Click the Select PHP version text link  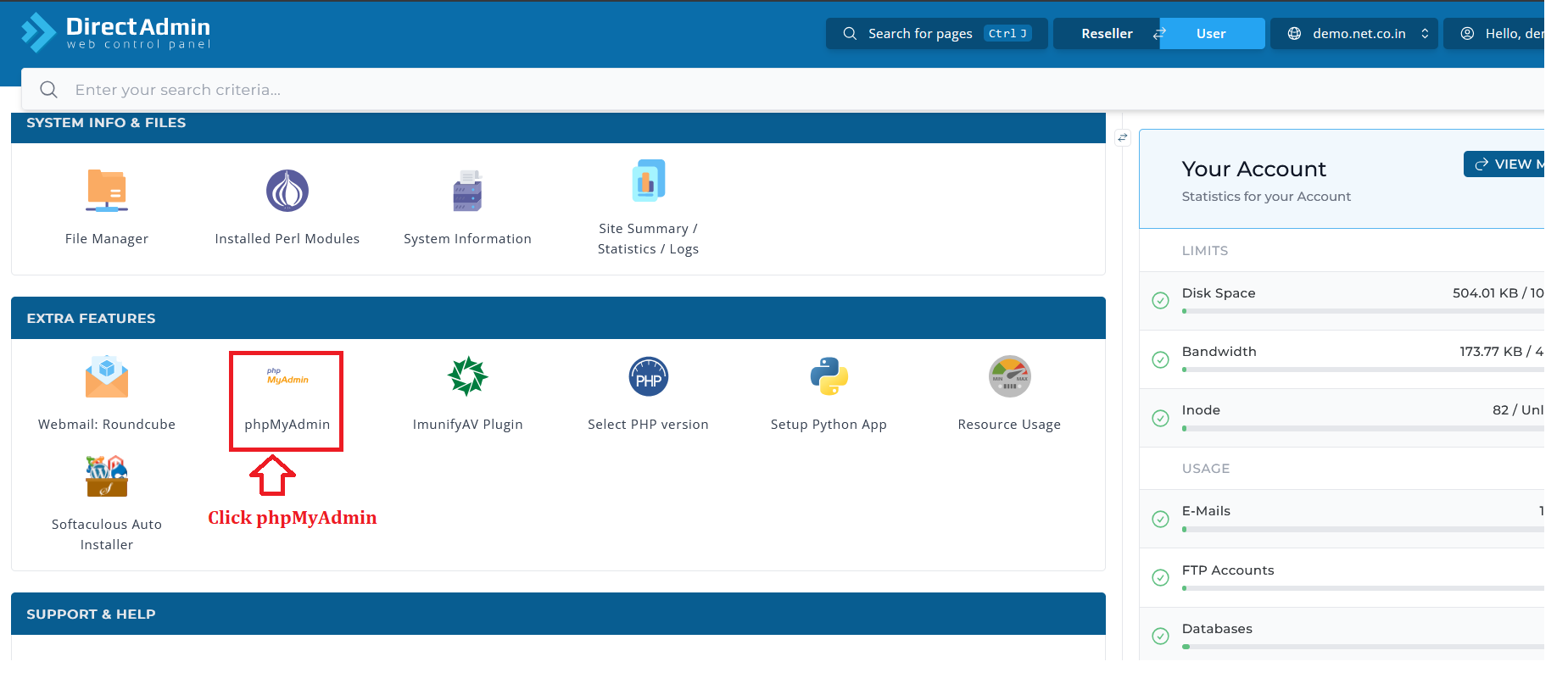pyautogui.click(x=649, y=425)
